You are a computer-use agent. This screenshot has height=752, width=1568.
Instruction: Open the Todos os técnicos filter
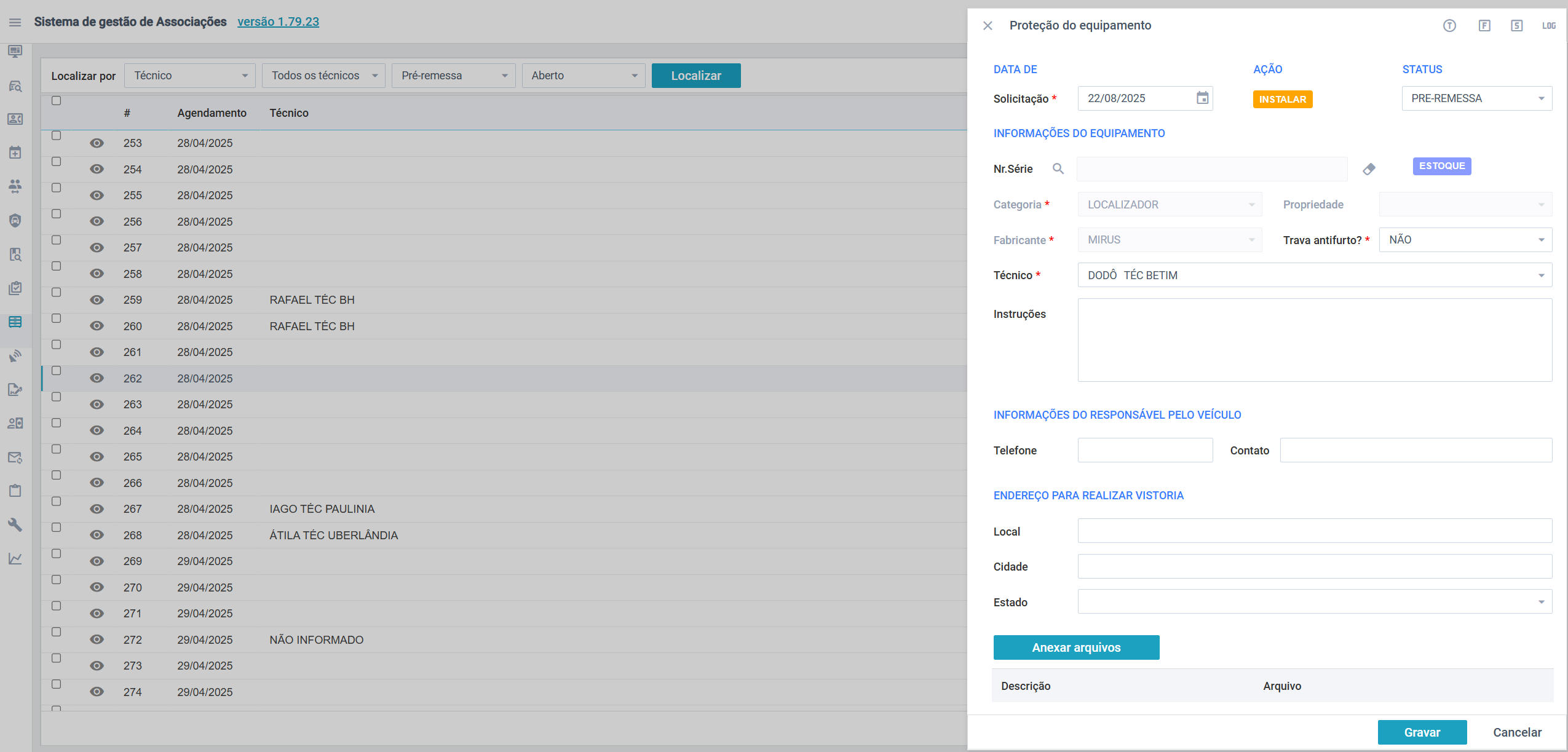323,76
